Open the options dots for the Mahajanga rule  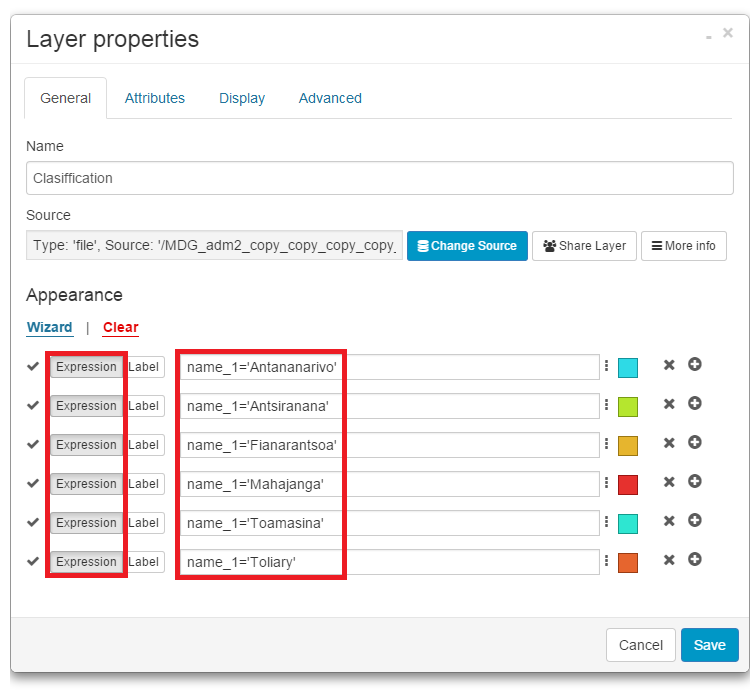606,483
